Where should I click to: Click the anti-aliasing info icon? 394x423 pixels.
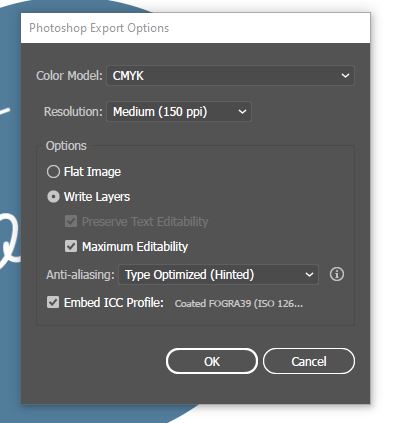(x=337, y=274)
